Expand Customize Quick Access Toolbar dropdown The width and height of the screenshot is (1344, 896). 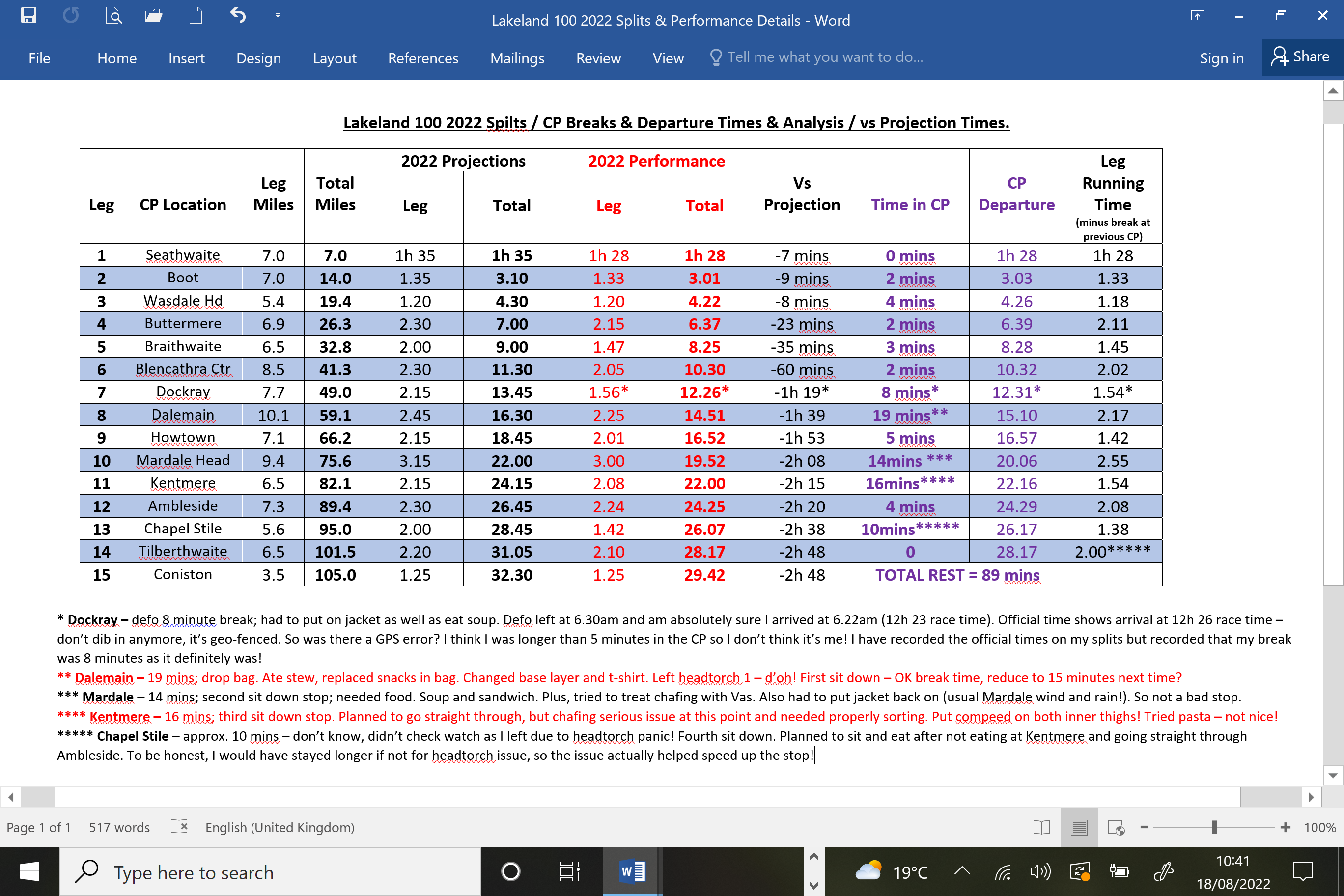(x=278, y=15)
